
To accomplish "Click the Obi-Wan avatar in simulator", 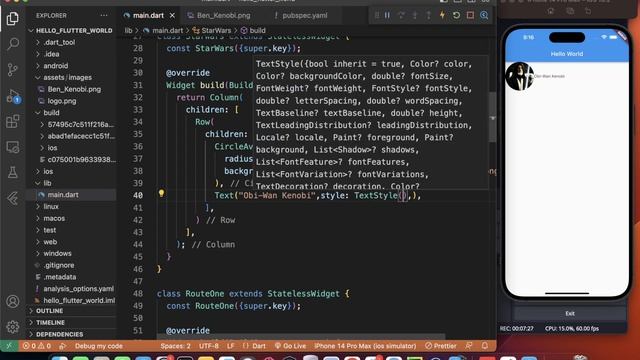I will click(520, 76).
